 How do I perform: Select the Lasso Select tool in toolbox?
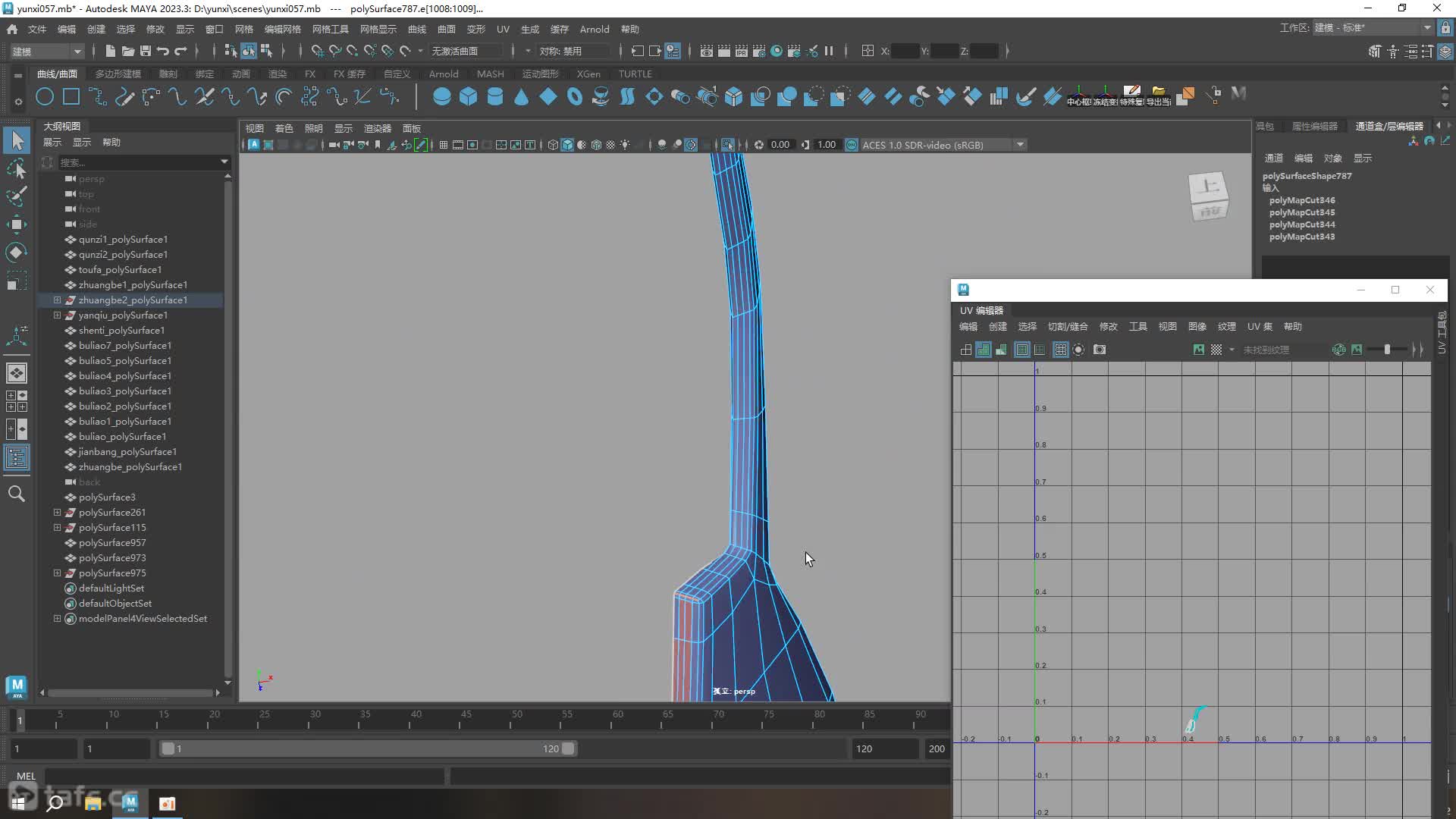(17, 168)
